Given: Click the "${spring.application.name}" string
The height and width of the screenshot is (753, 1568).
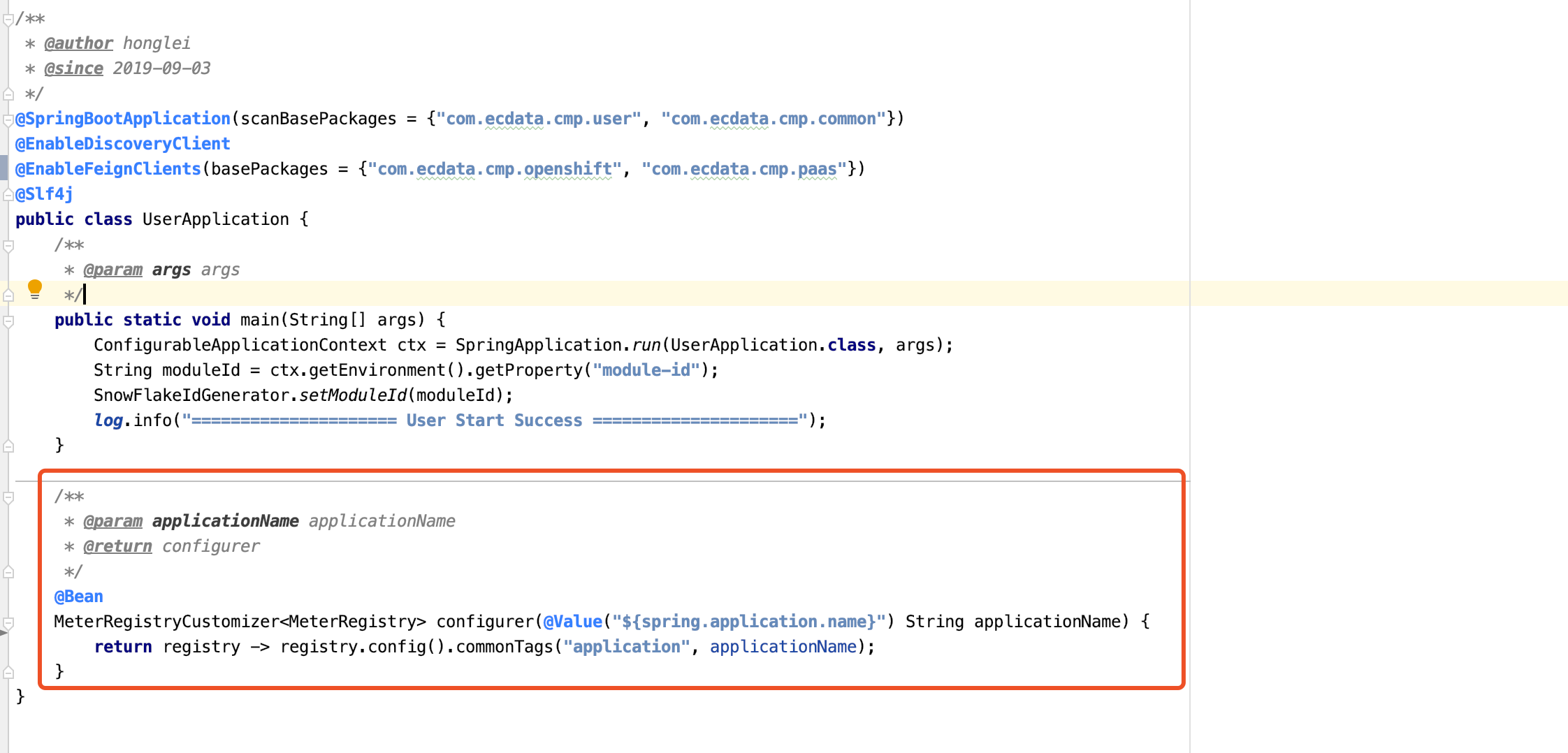Looking at the screenshot, I should click(x=749, y=622).
